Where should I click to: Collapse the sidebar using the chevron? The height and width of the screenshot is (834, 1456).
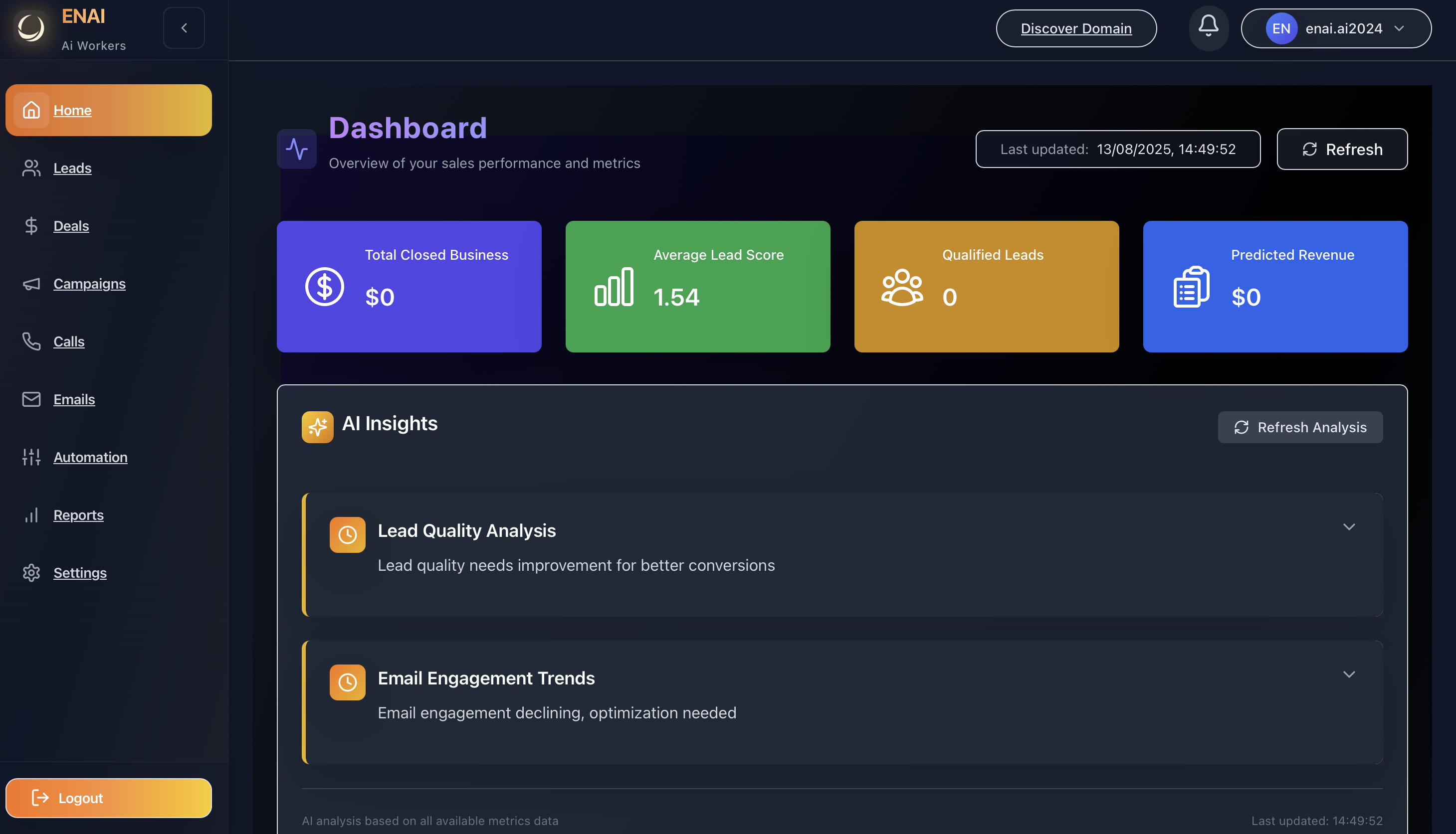[184, 27]
